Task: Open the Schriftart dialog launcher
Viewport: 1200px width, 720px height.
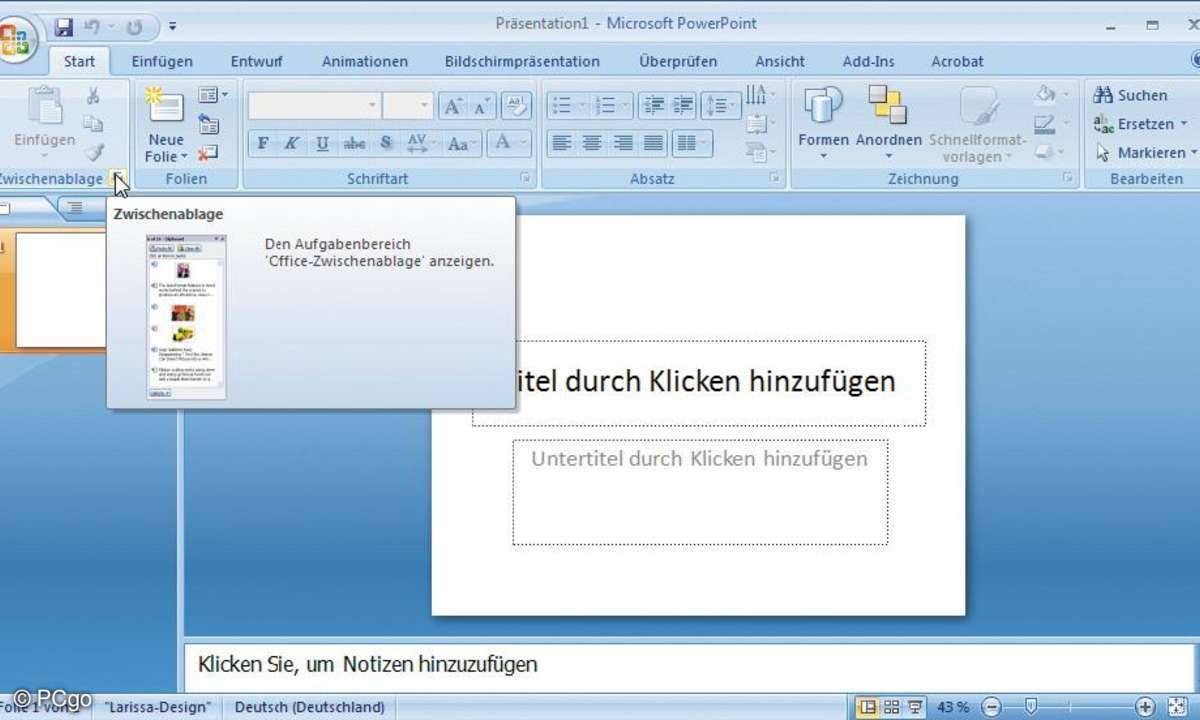Action: click(526, 178)
